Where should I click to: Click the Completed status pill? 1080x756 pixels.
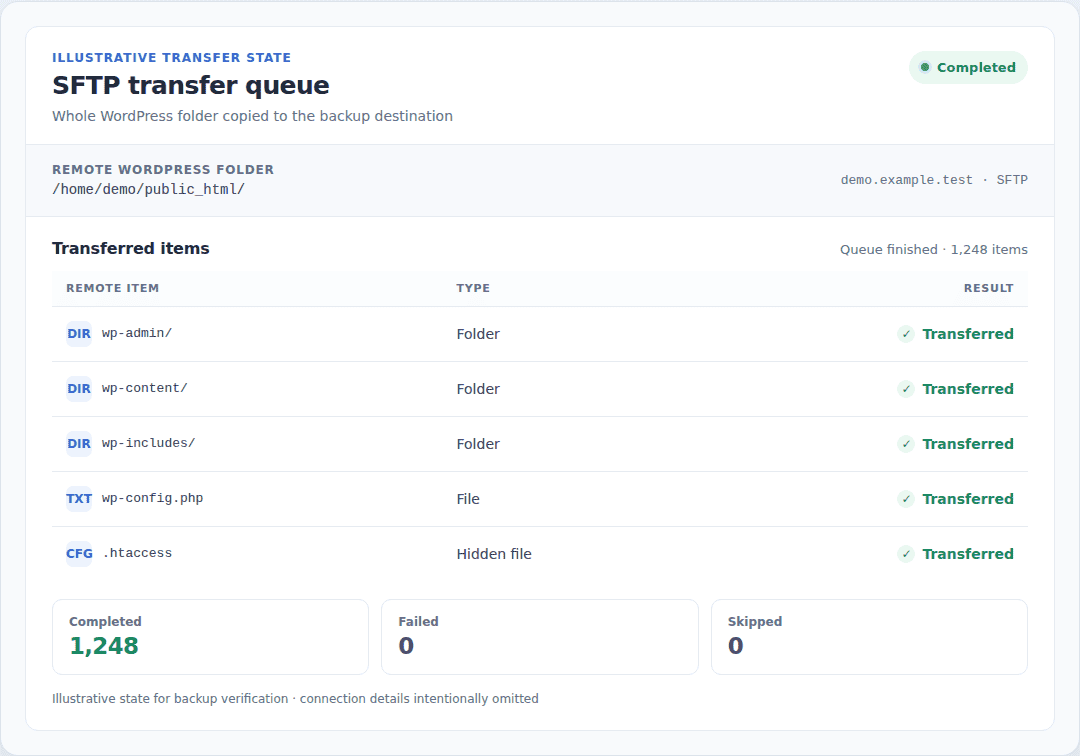(x=968, y=67)
